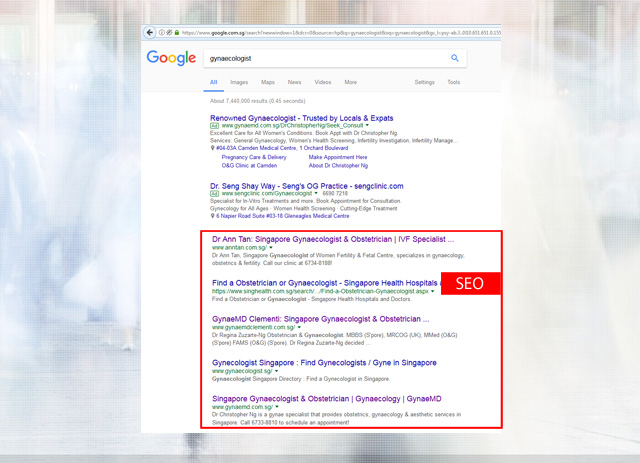Open the News results tab
The image size is (640, 463).
[294, 82]
